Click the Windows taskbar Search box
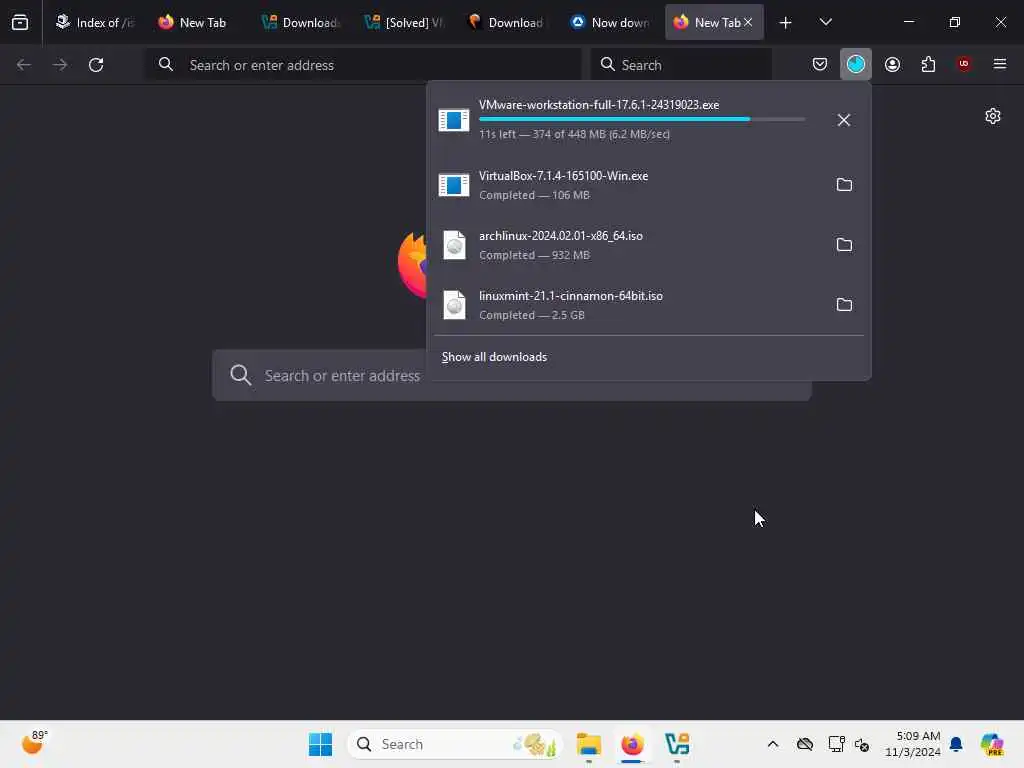This screenshot has width=1024, height=768. pos(455,744)
